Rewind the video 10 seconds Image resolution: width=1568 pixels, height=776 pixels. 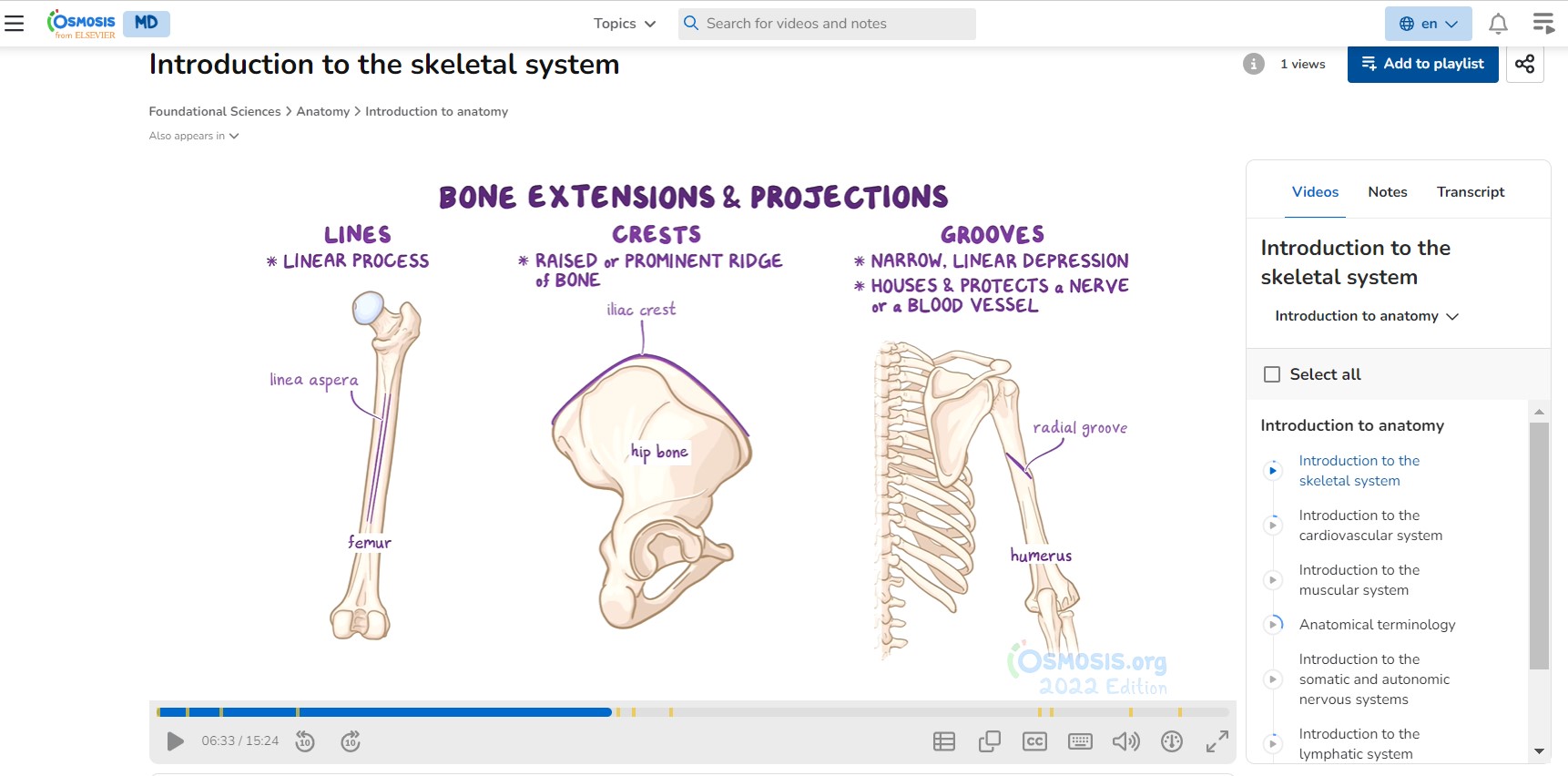(305, 741)
